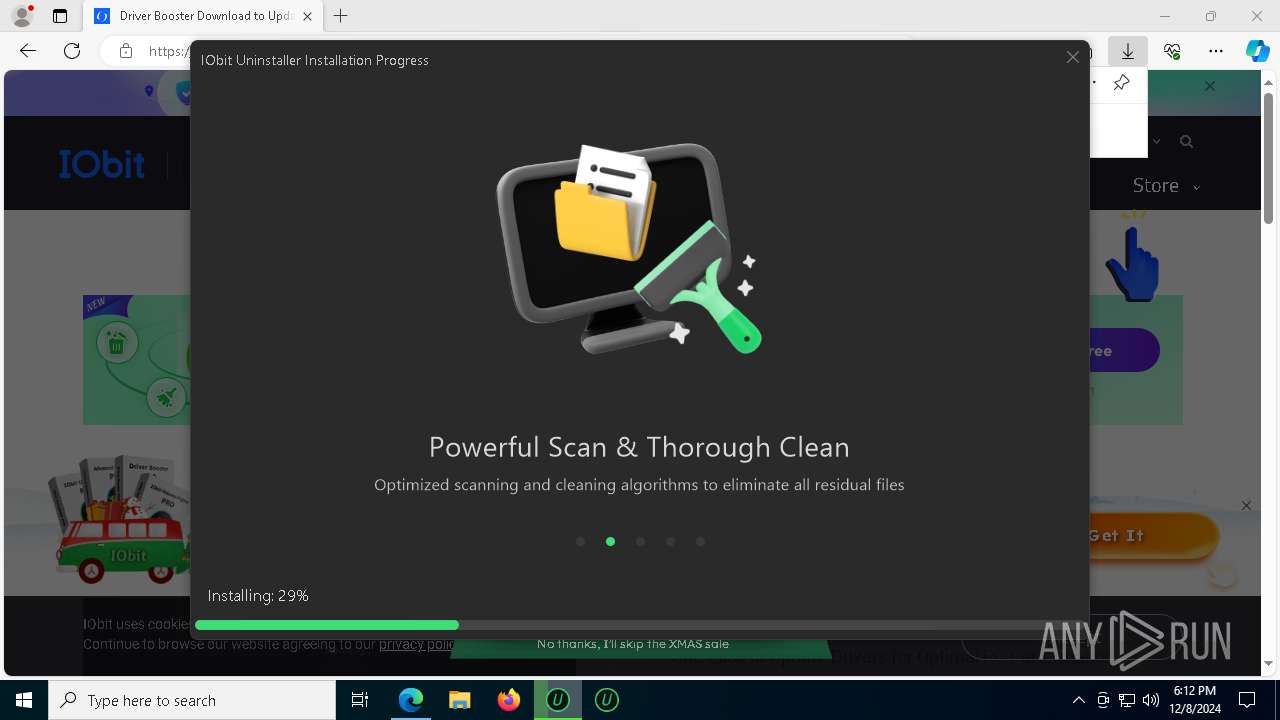Select the first slide indicator dot

pos(580,542)
